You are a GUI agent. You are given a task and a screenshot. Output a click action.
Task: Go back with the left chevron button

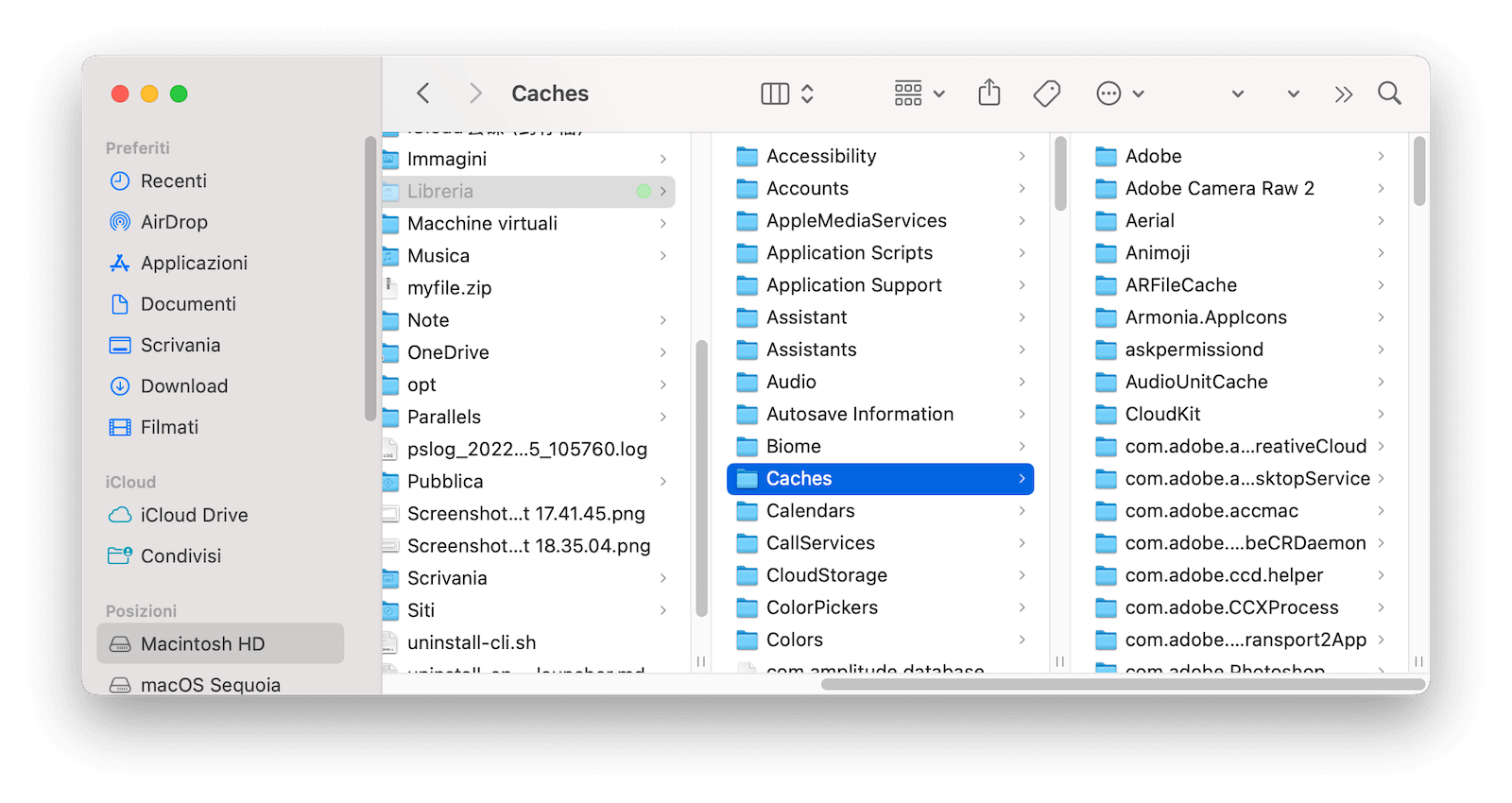pos(423,94)
